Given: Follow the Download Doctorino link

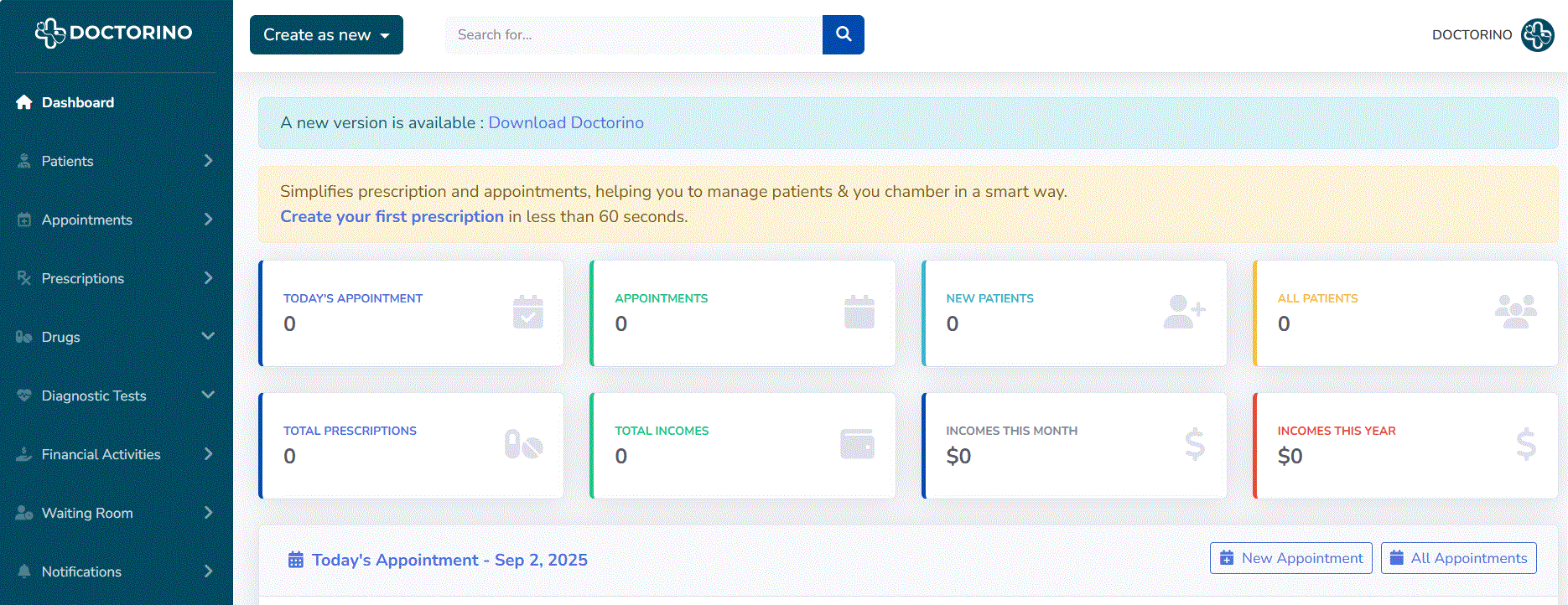Looking at the screenshot, I should [566, 122].
